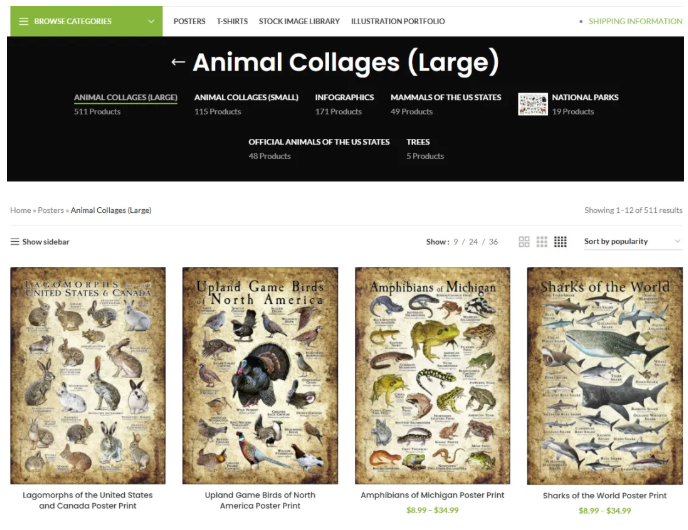Expand the Browse Categories dropdown chevron

click(151, 21)
